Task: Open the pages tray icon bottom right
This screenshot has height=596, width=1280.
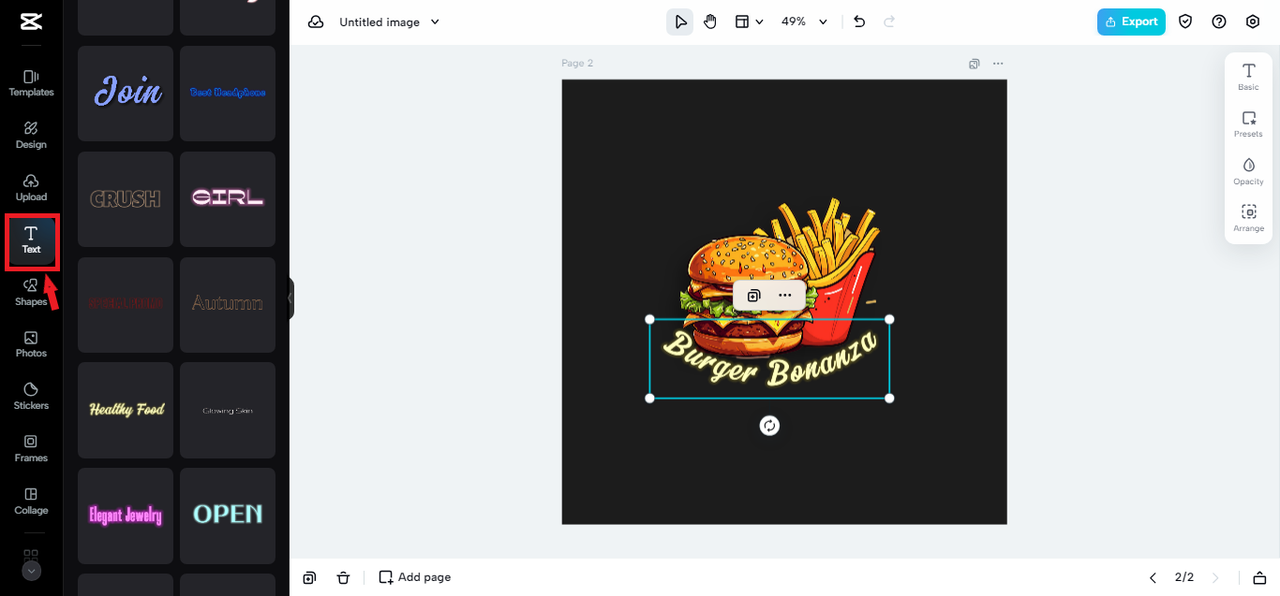Action: coord(1260,578)
